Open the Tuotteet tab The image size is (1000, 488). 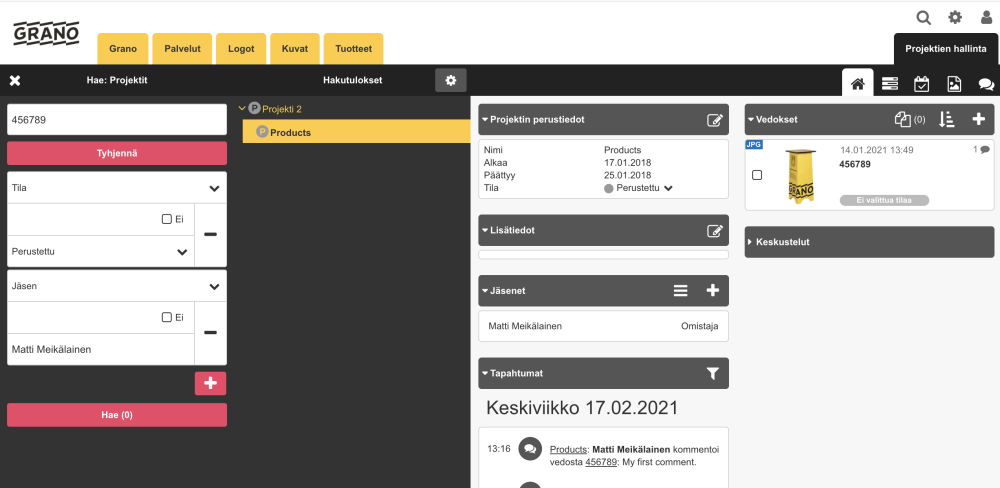point(353,48)
